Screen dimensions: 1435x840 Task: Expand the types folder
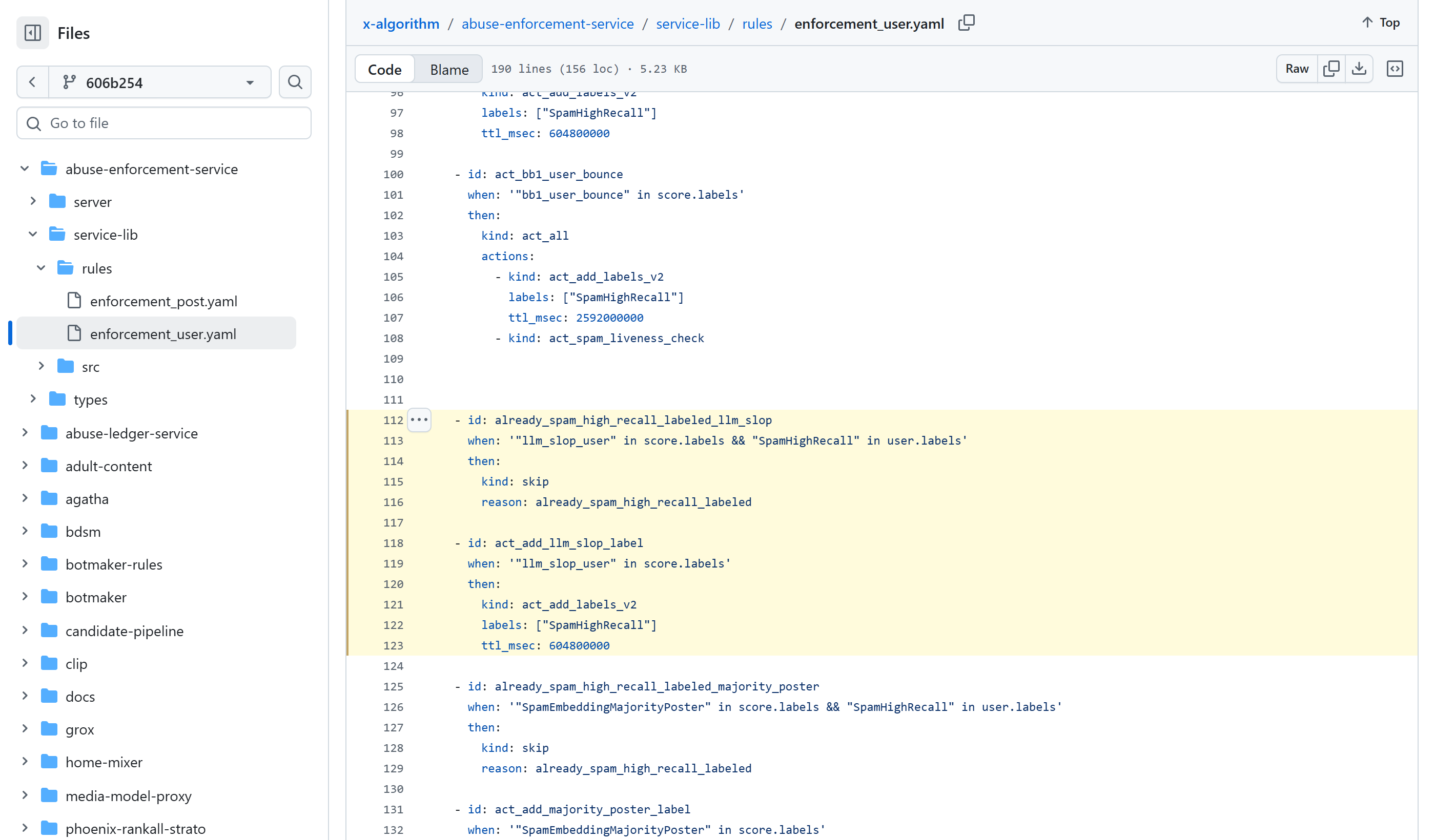click(33, 400)
